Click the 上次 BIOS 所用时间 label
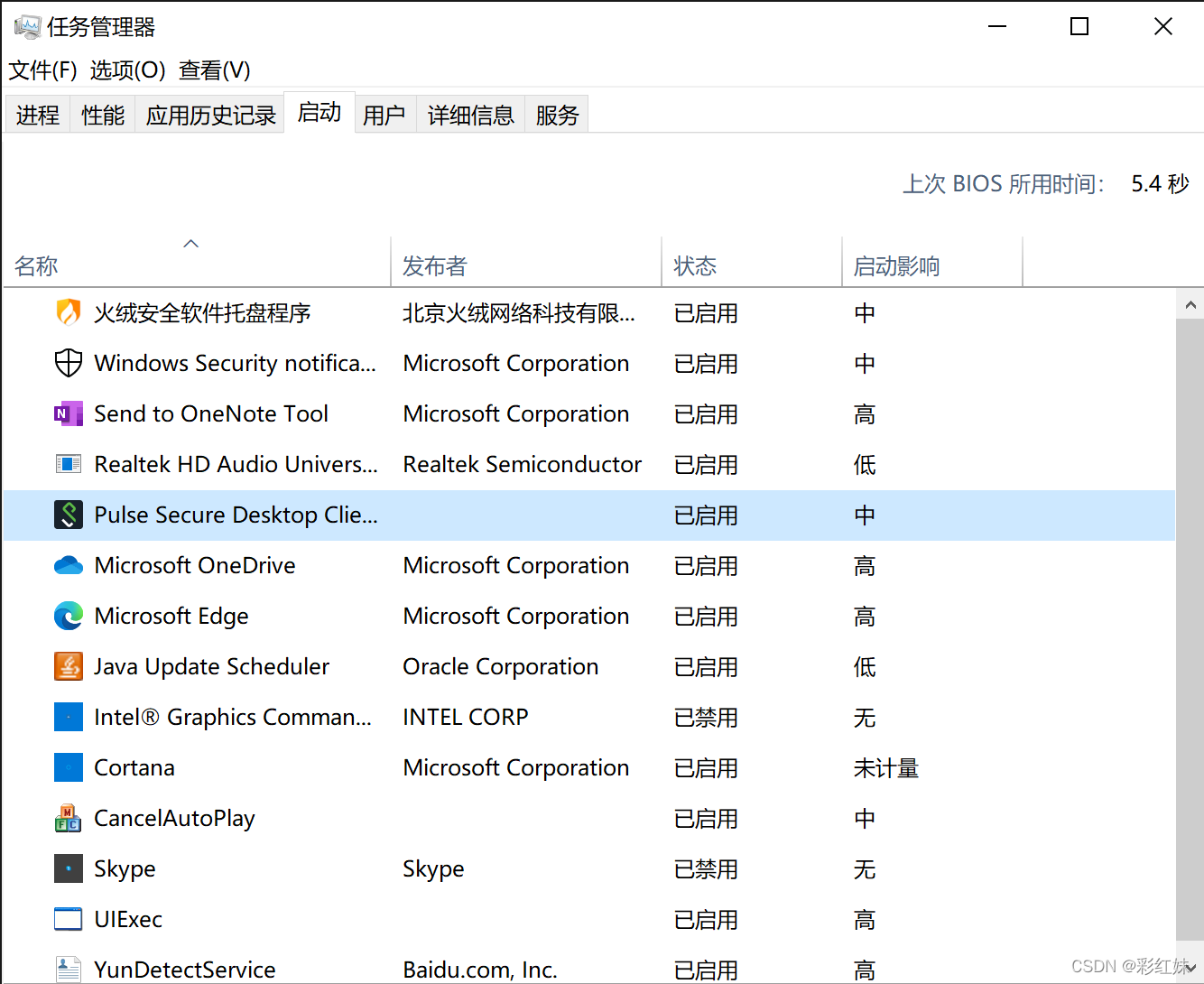The image size is (1204, 984). point(1004,183)
